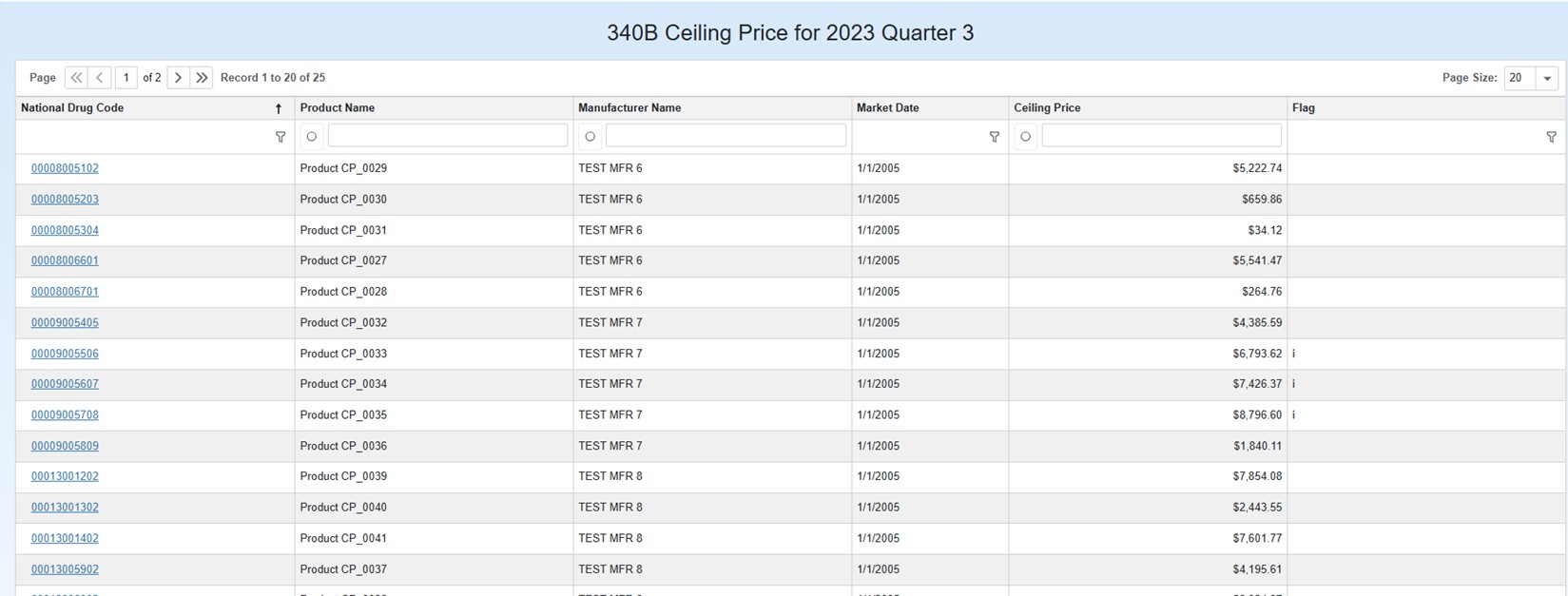Image resolution: width=1568 pixels, height=596 pixels.
Task: Open the National Drug Code filter icon
Action: (280, 137)
